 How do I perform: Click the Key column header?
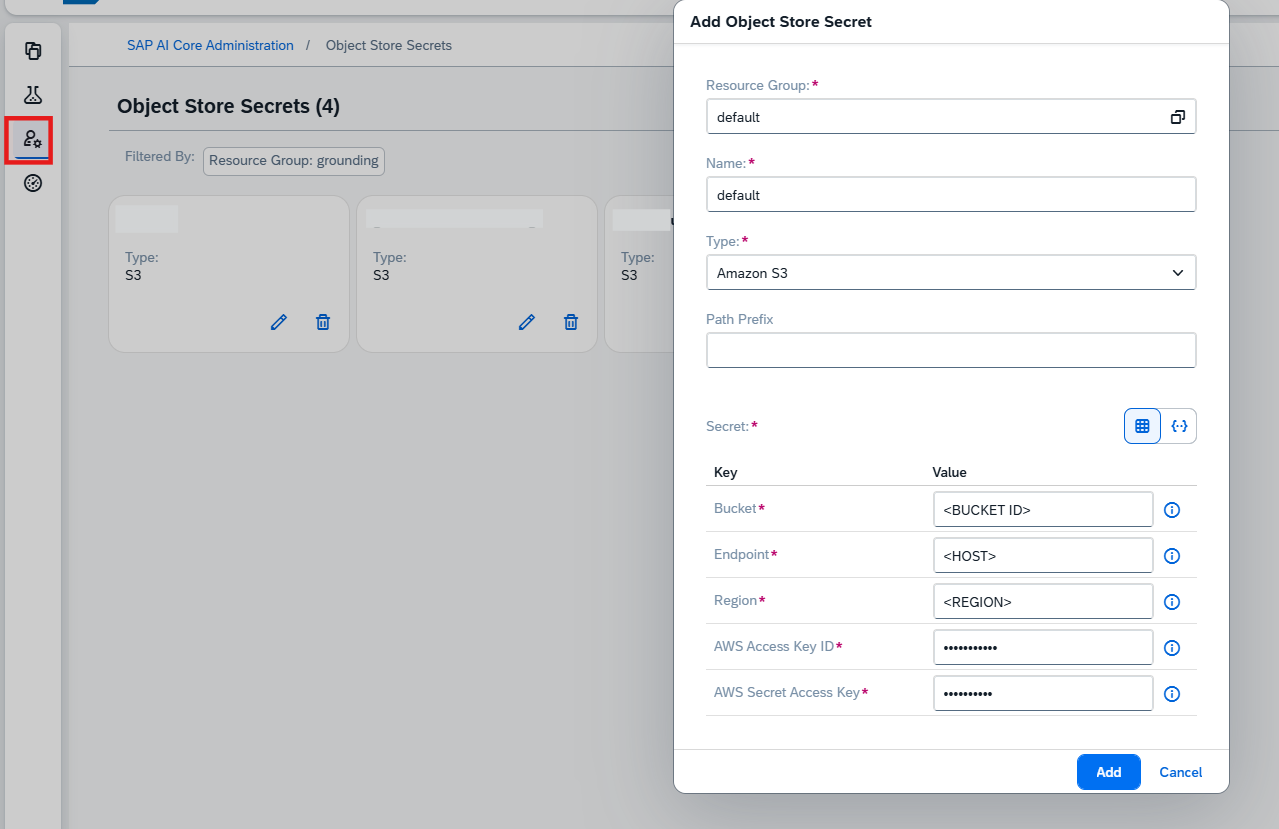[x=725, y=472]
